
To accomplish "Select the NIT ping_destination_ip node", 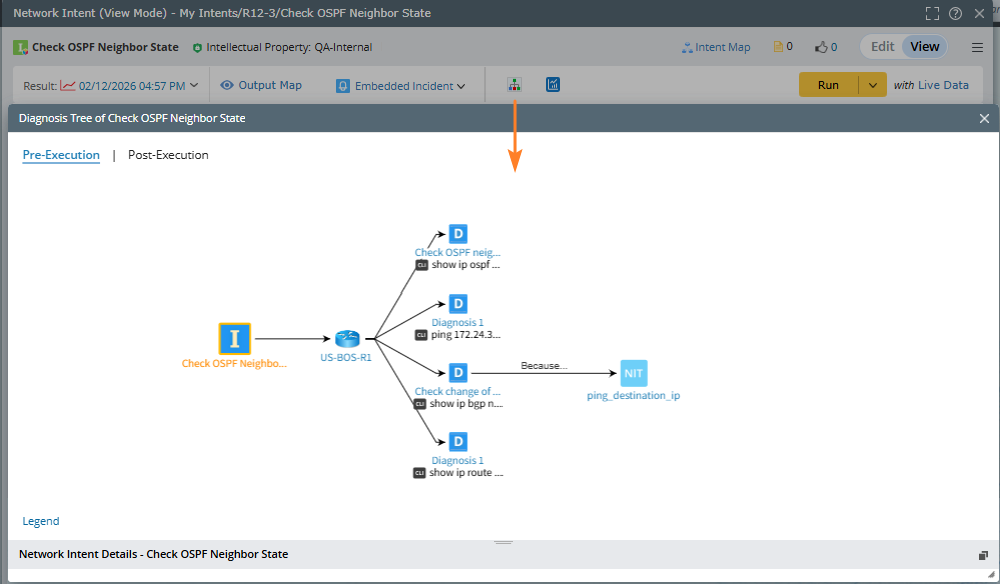I will [633, 373].
